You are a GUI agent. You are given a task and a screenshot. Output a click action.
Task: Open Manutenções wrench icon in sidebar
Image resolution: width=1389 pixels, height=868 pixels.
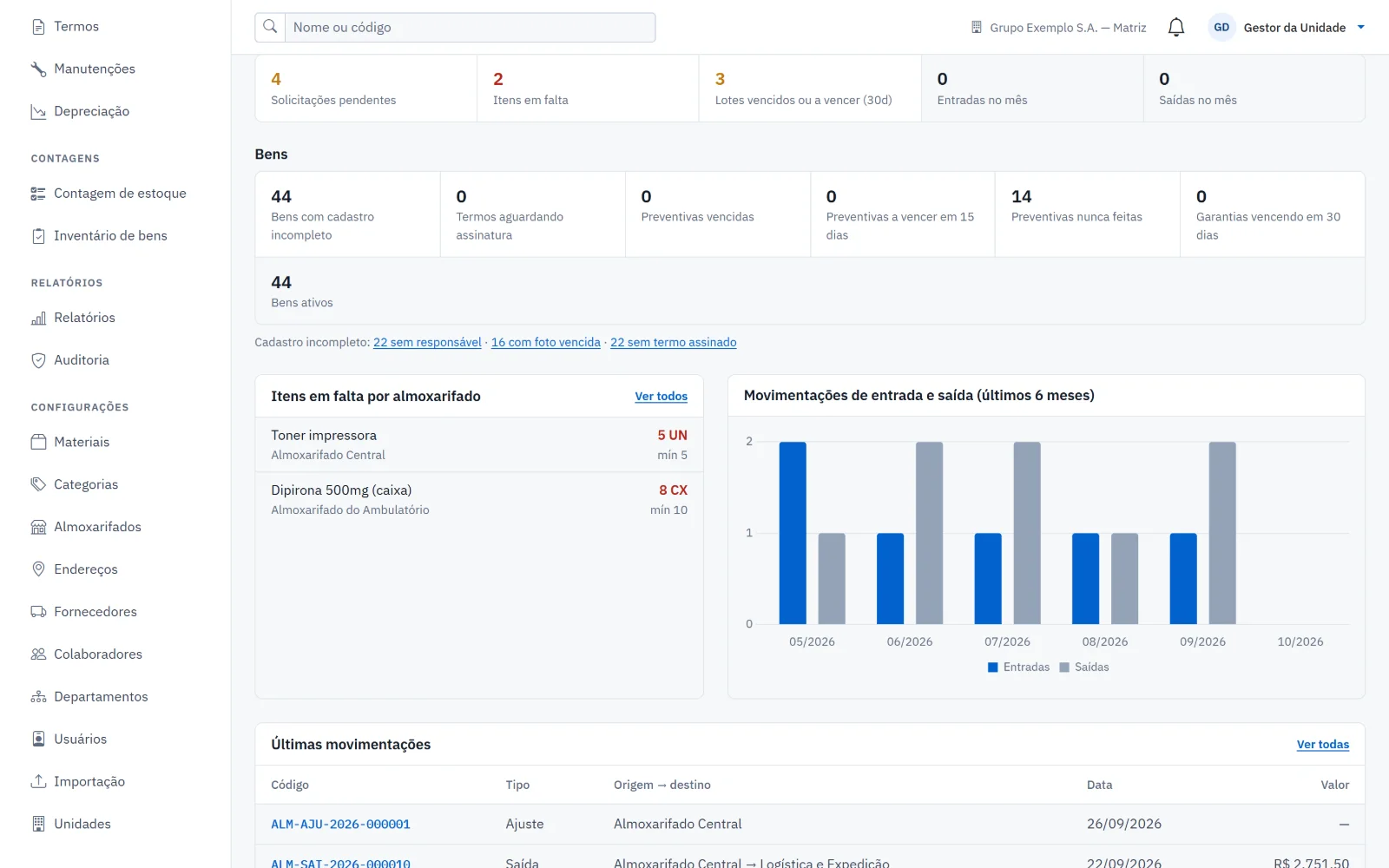click(x=38, y=69)
